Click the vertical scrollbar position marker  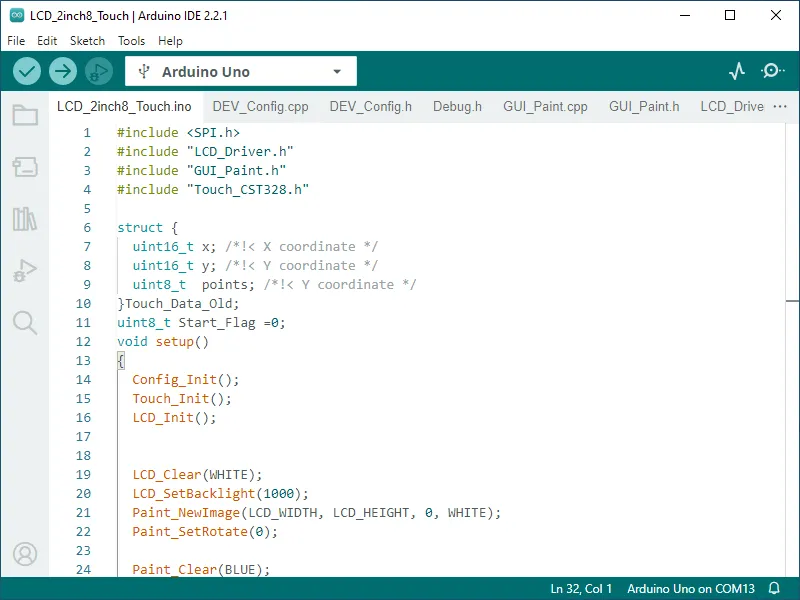pos(792,301)
